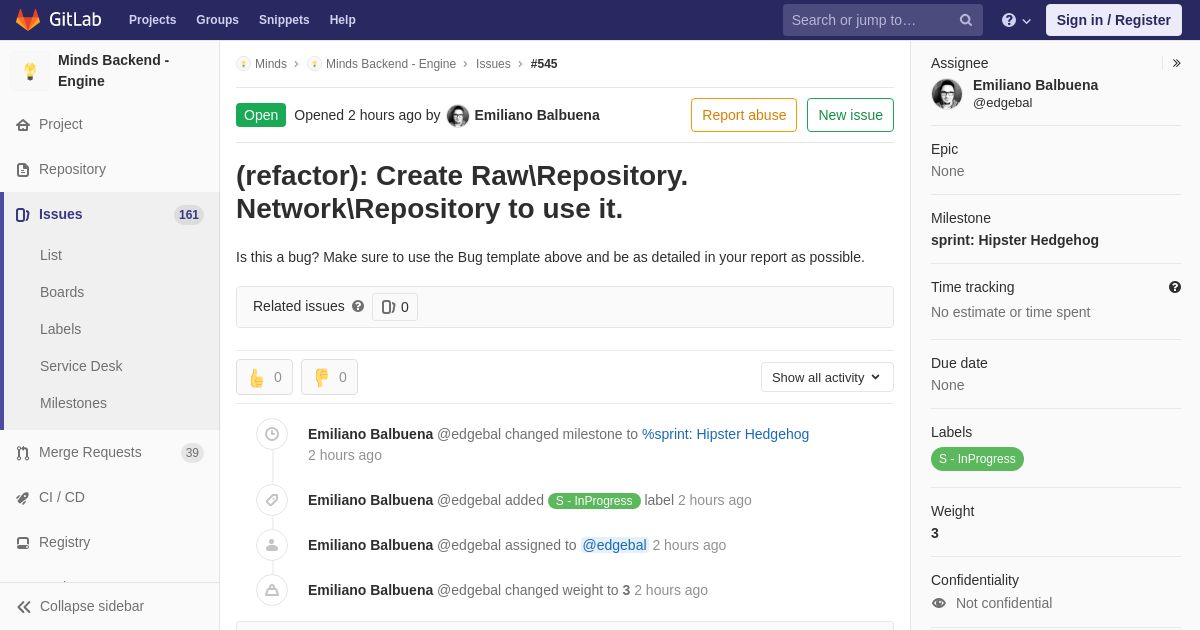Open Help in the top navigation
This screenshot has height=630, width=1200.
(343, 20)
